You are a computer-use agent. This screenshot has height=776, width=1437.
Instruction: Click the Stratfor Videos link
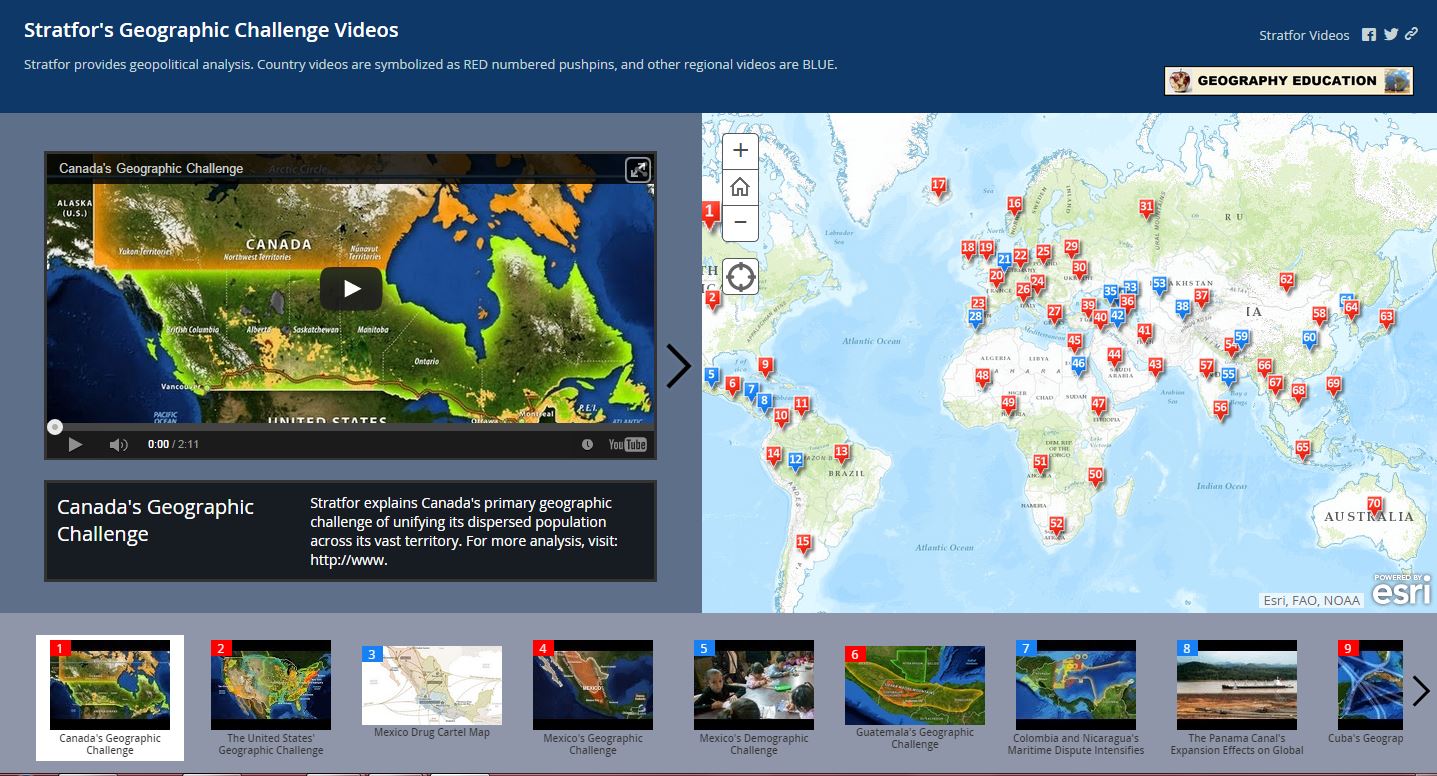coord(1303,33)
